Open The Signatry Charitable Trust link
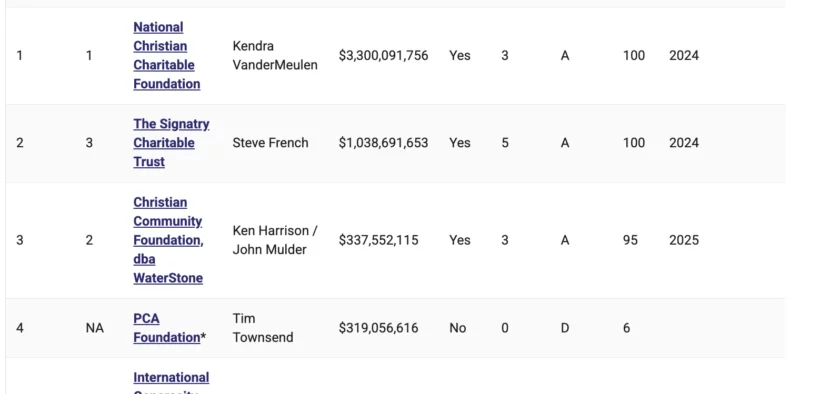Screen dimensions: 820x394 click(x=171, y=143)
